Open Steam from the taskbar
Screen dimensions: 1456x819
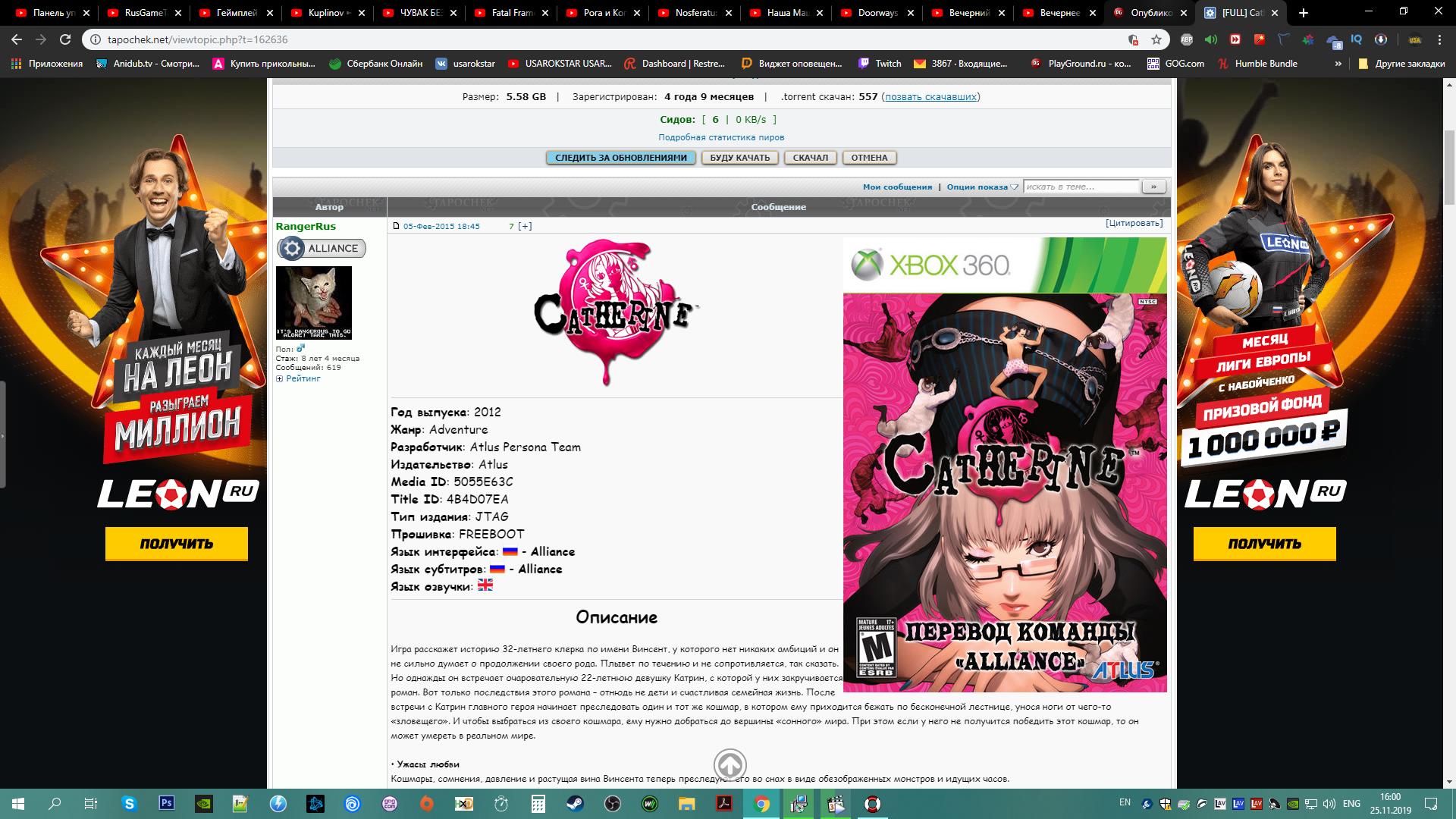(x=576, y=804)
